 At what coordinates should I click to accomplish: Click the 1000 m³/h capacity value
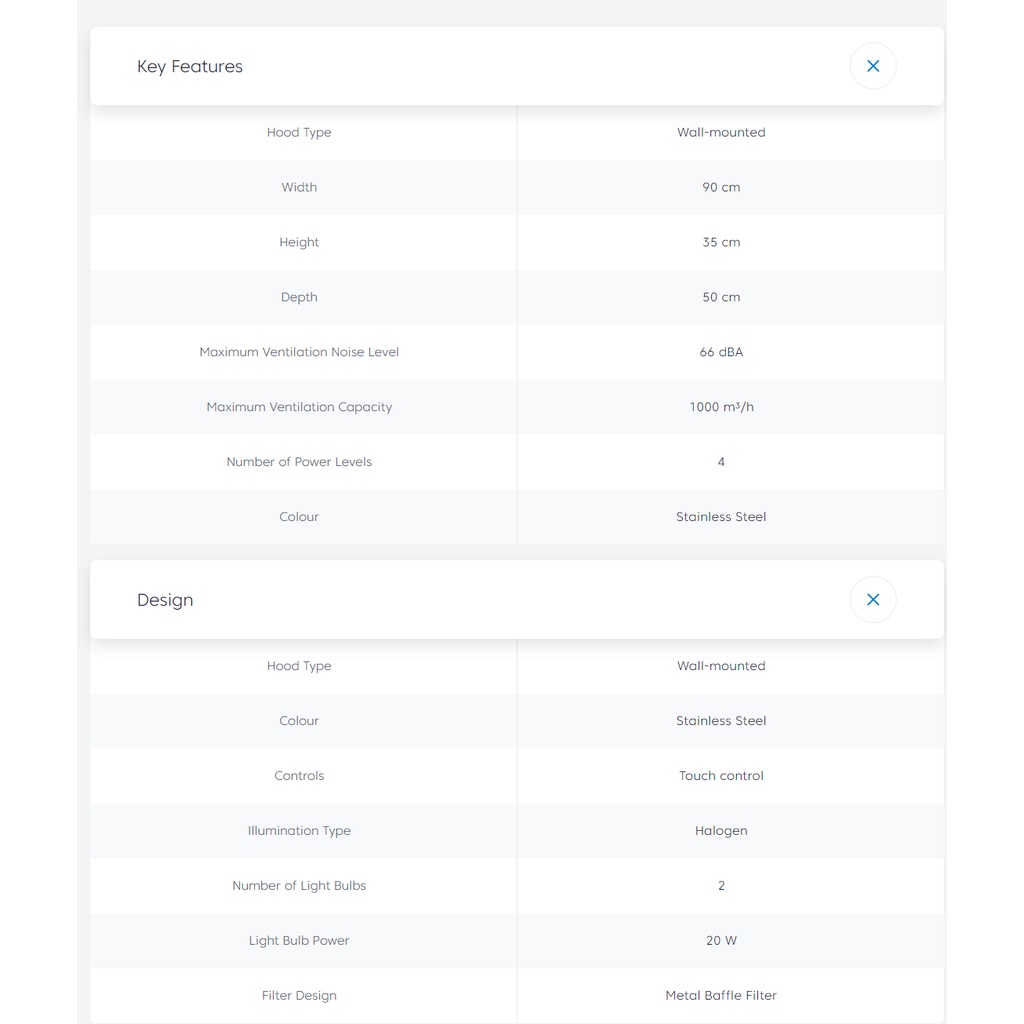721,407
